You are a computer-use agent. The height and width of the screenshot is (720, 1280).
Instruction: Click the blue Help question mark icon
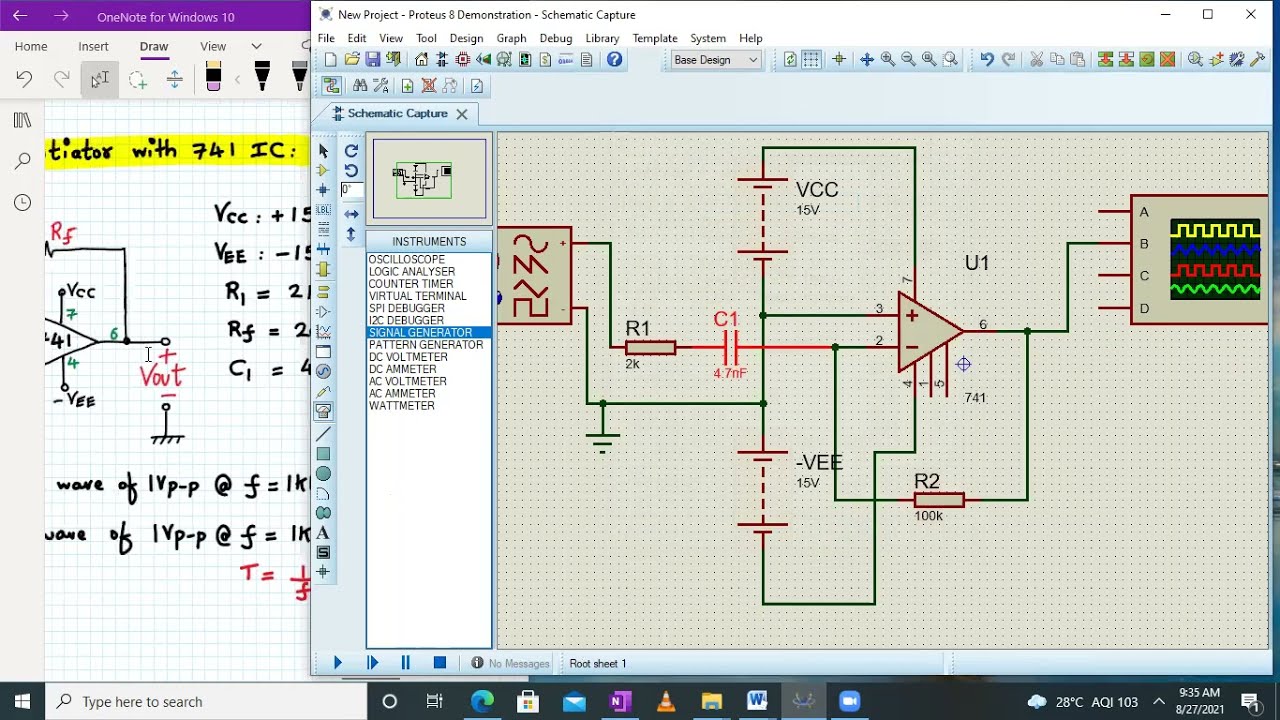pyautogui.click(x=614, y=60)
